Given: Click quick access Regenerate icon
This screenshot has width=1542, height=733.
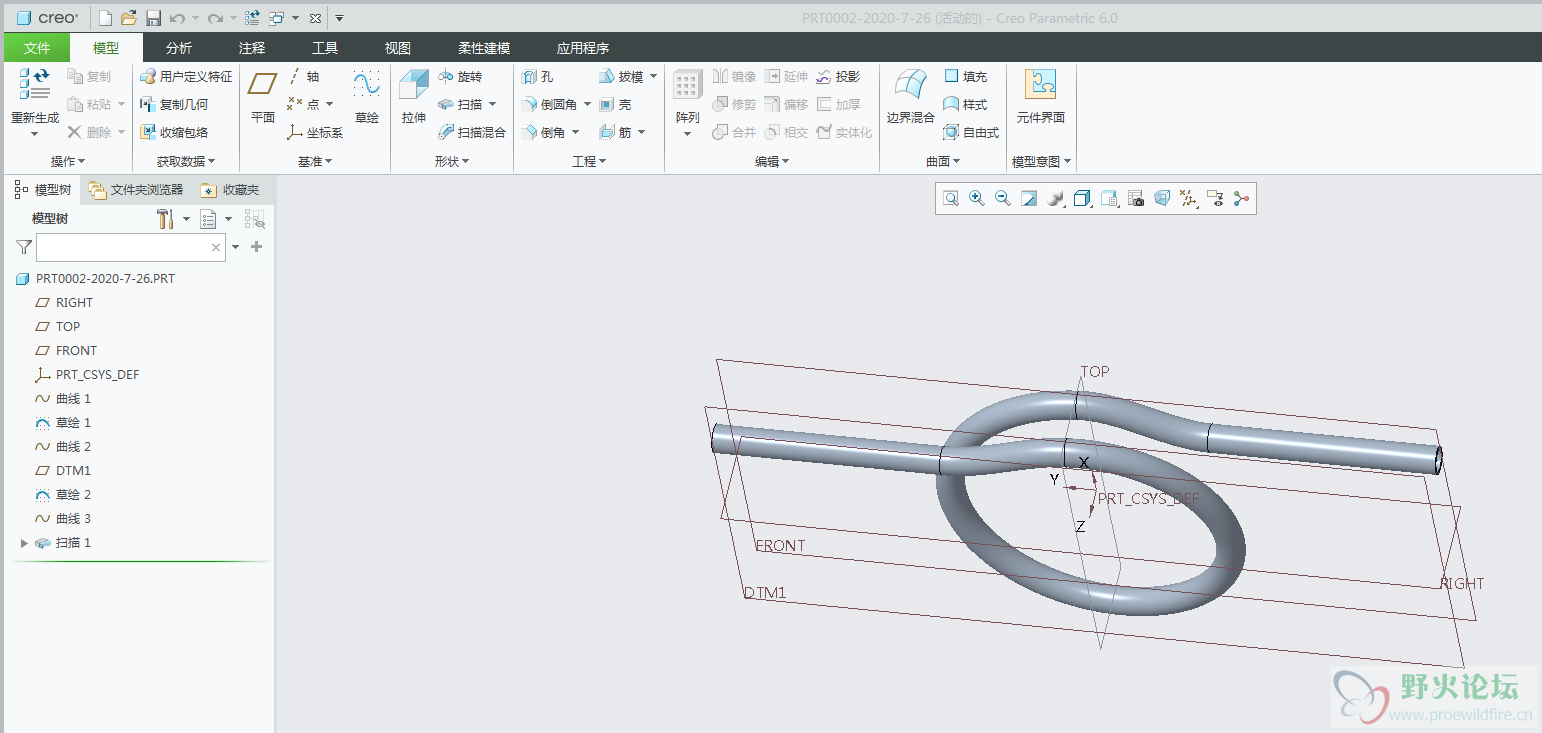Looking at the screenshot, I should tap(253, 18).
